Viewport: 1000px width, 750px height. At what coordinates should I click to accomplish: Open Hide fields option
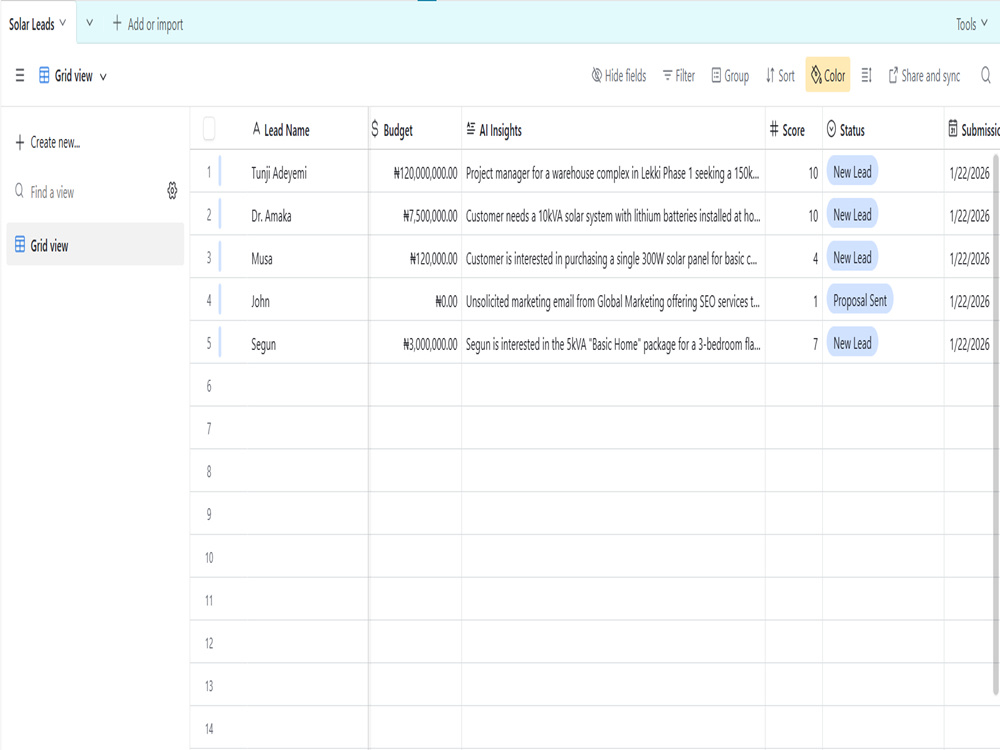(619, 76)
